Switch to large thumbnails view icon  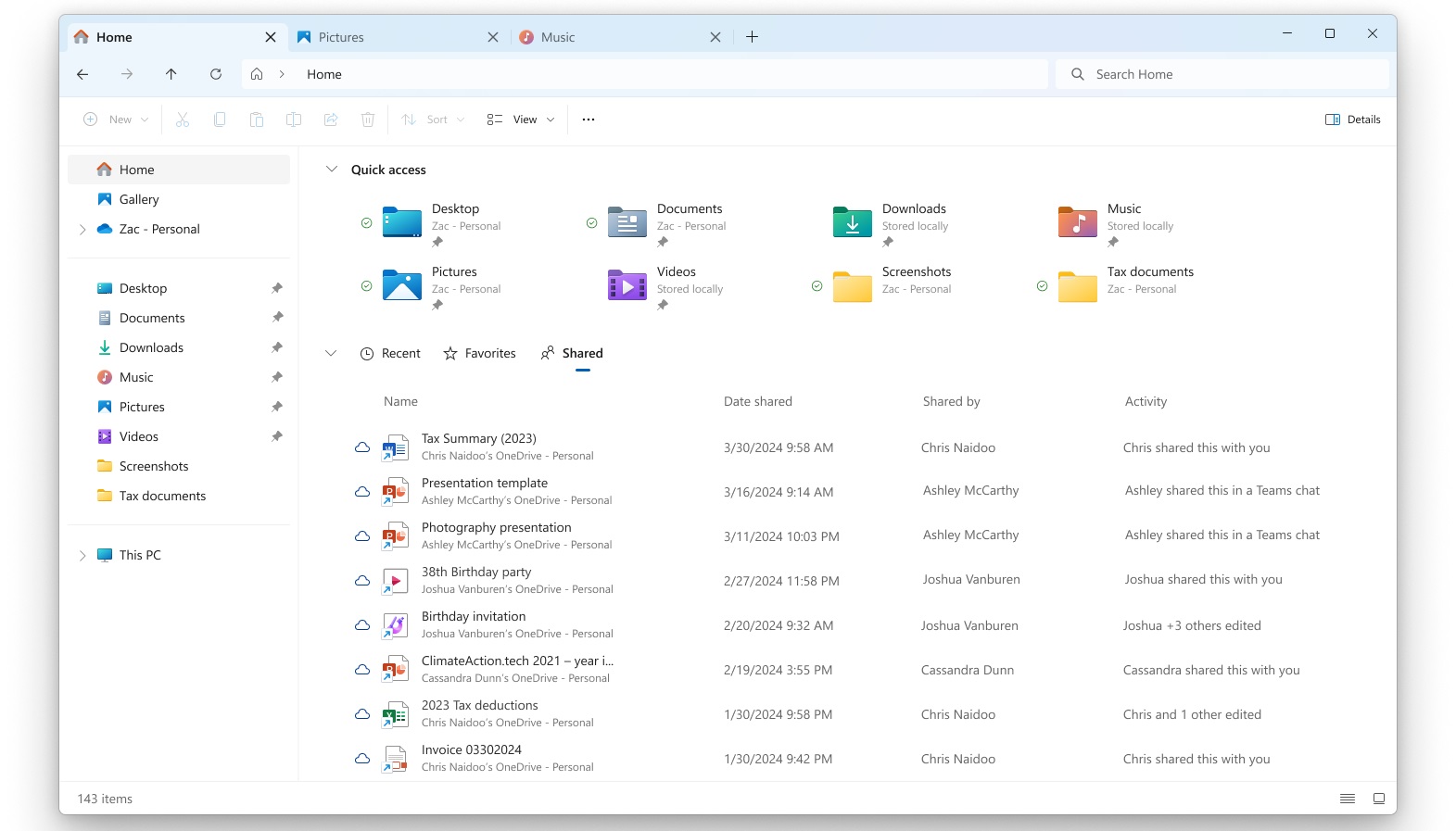click(1379, 799)
